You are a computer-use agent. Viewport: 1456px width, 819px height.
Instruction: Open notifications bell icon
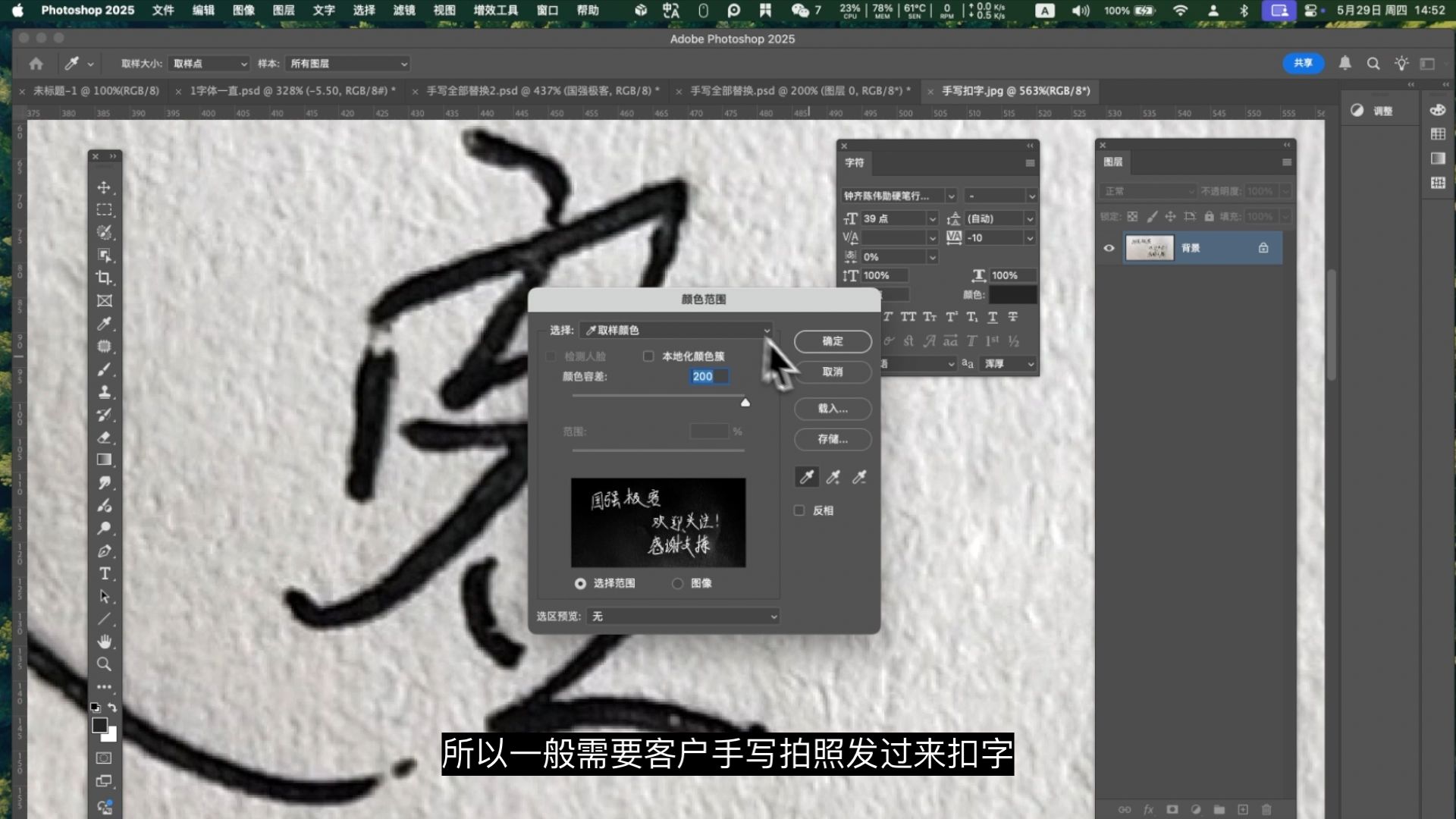[1345, 63]
